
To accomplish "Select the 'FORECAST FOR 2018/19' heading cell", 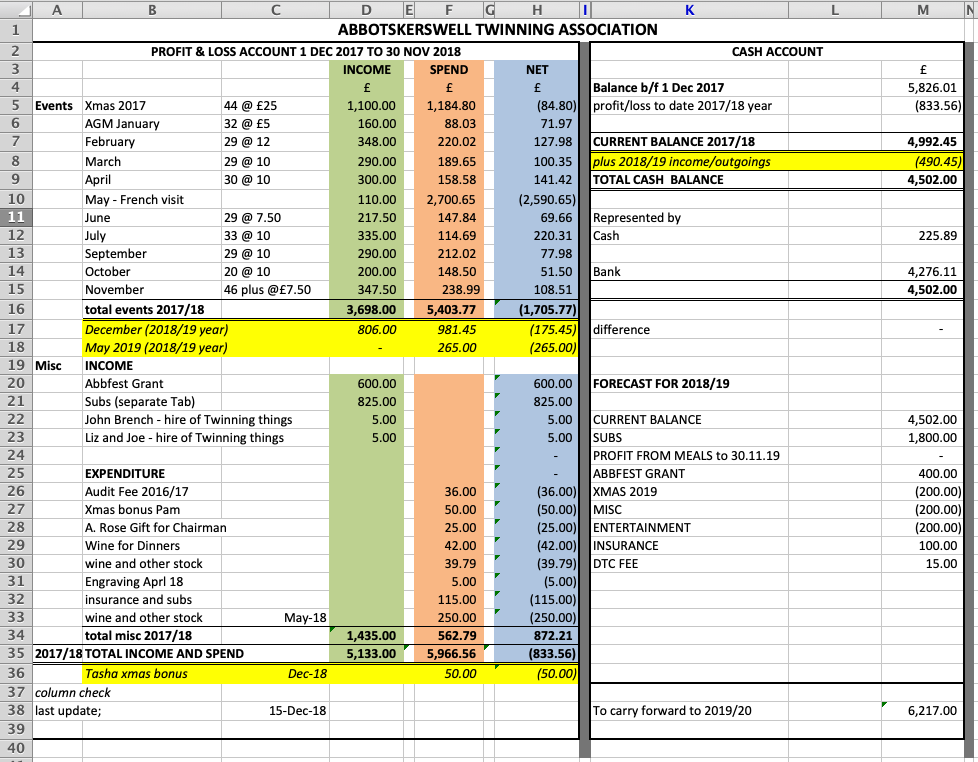I will click(661, 383).
